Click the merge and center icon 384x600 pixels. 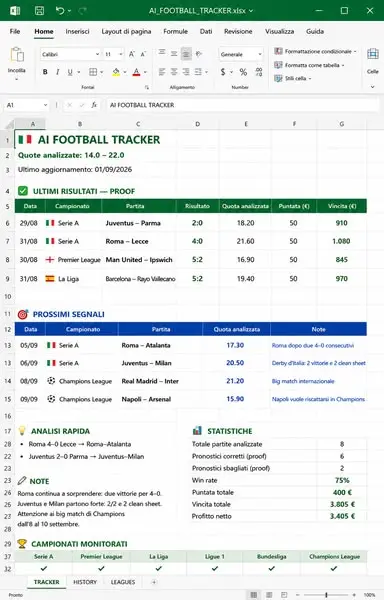(x=198, y=72)
